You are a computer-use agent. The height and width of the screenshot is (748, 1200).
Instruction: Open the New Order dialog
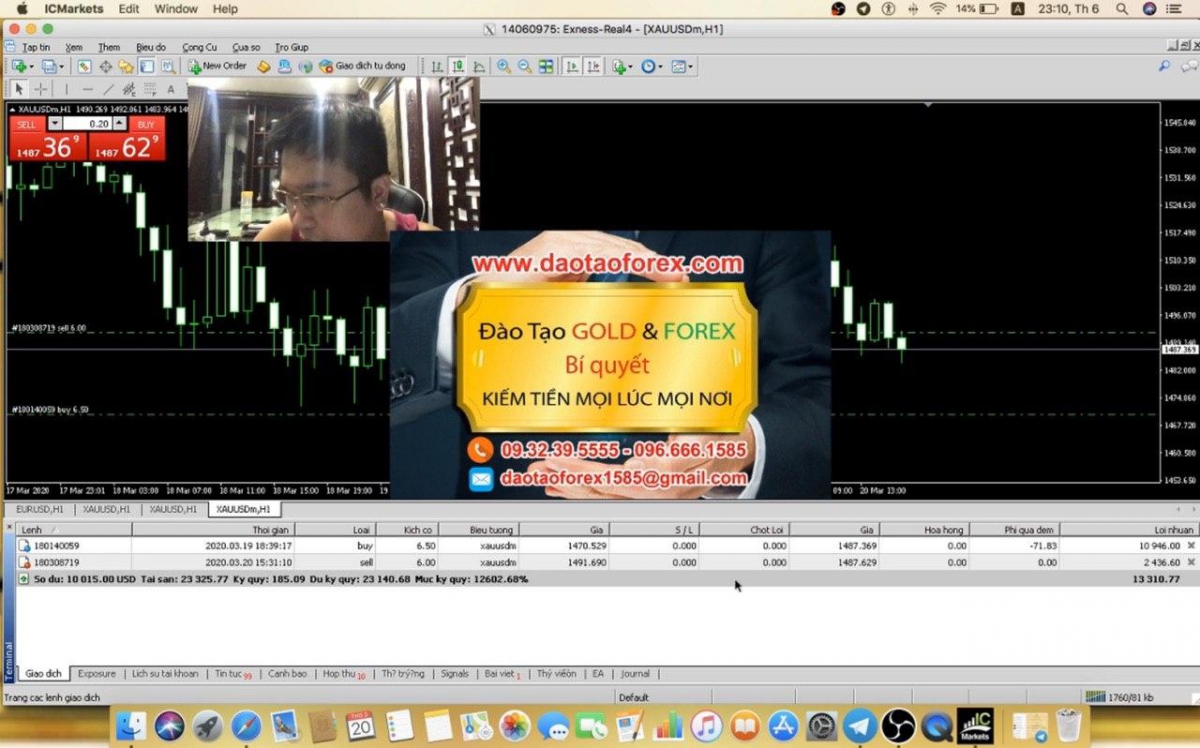217,66
